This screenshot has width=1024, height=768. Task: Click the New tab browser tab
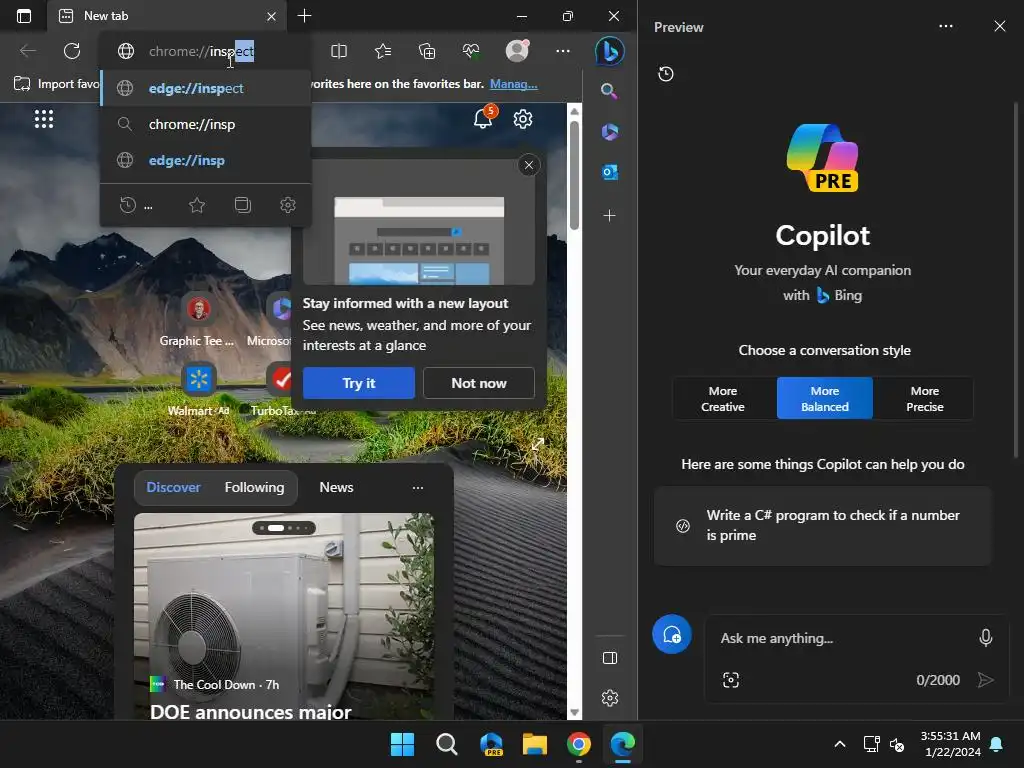(x=167, y=16)
